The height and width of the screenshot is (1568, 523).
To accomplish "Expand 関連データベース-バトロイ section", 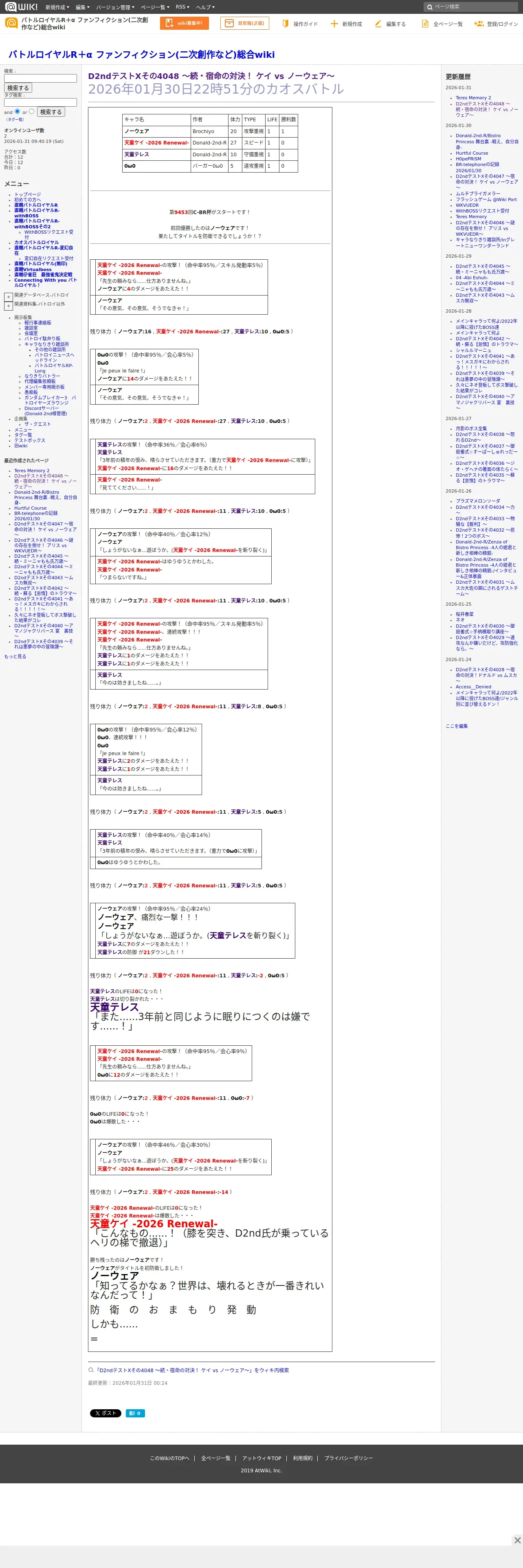I will [x=9, y=297].
